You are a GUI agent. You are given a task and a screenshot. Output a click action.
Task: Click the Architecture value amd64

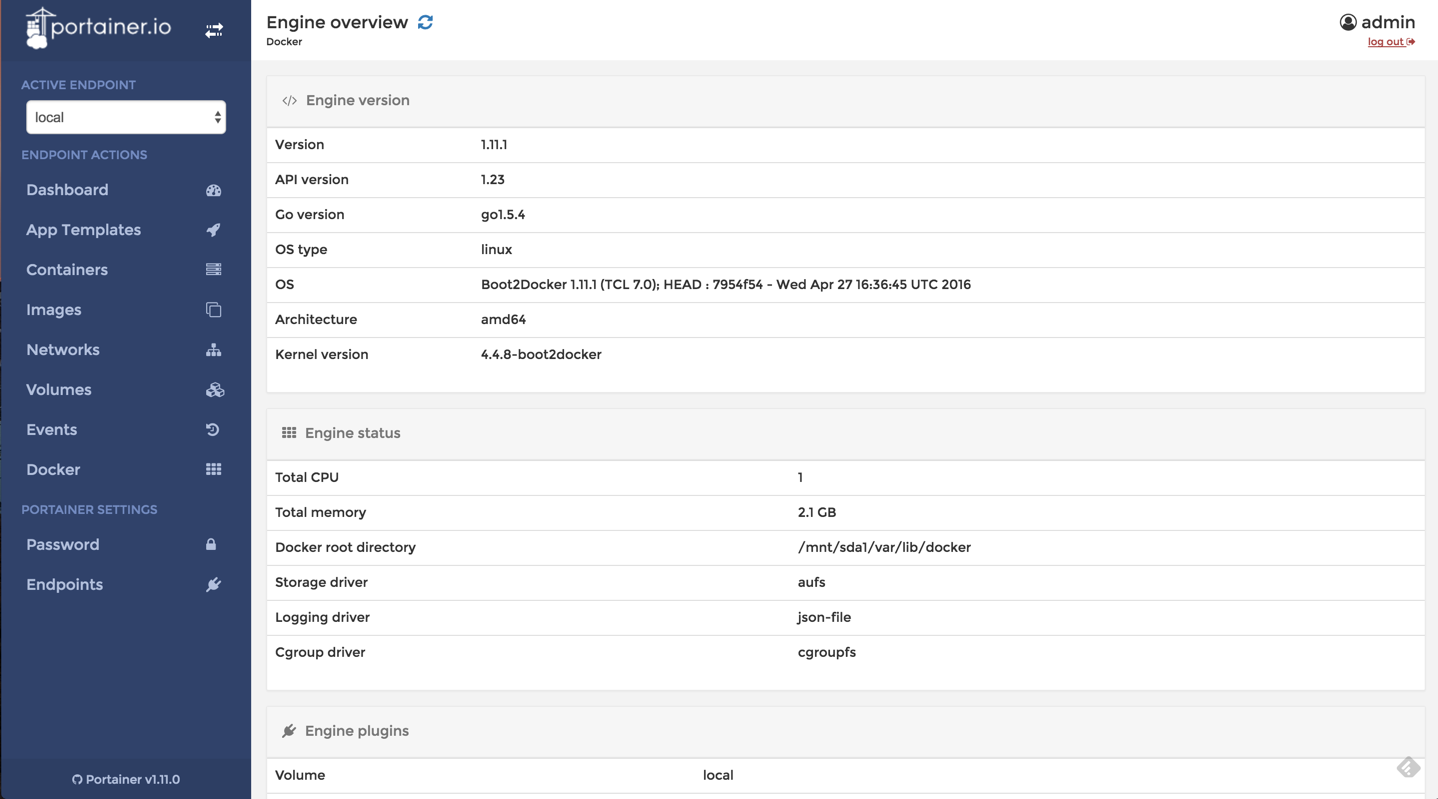point(504,320)
